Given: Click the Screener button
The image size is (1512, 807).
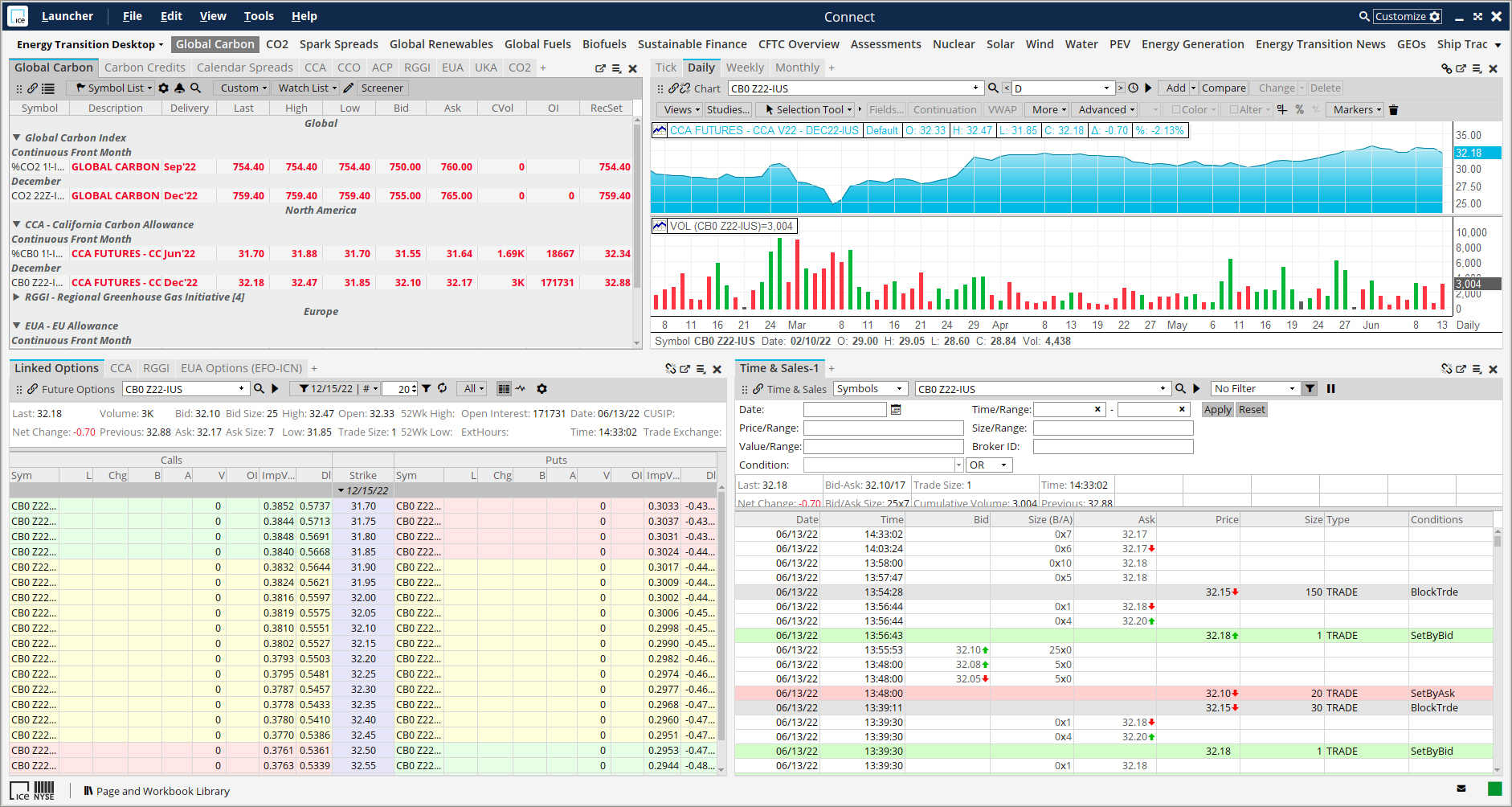Looking at the screenshot, I should click(382, 88).
